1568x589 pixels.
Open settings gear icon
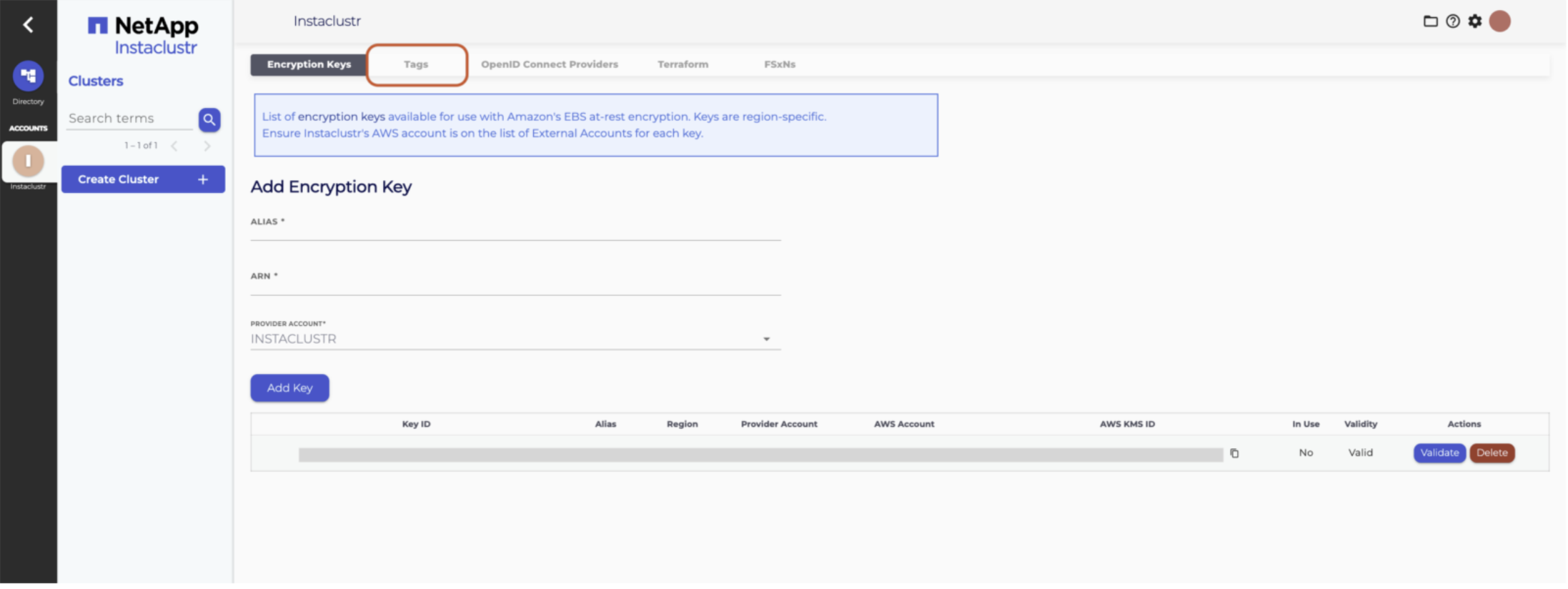click(x=1475, y=21)
